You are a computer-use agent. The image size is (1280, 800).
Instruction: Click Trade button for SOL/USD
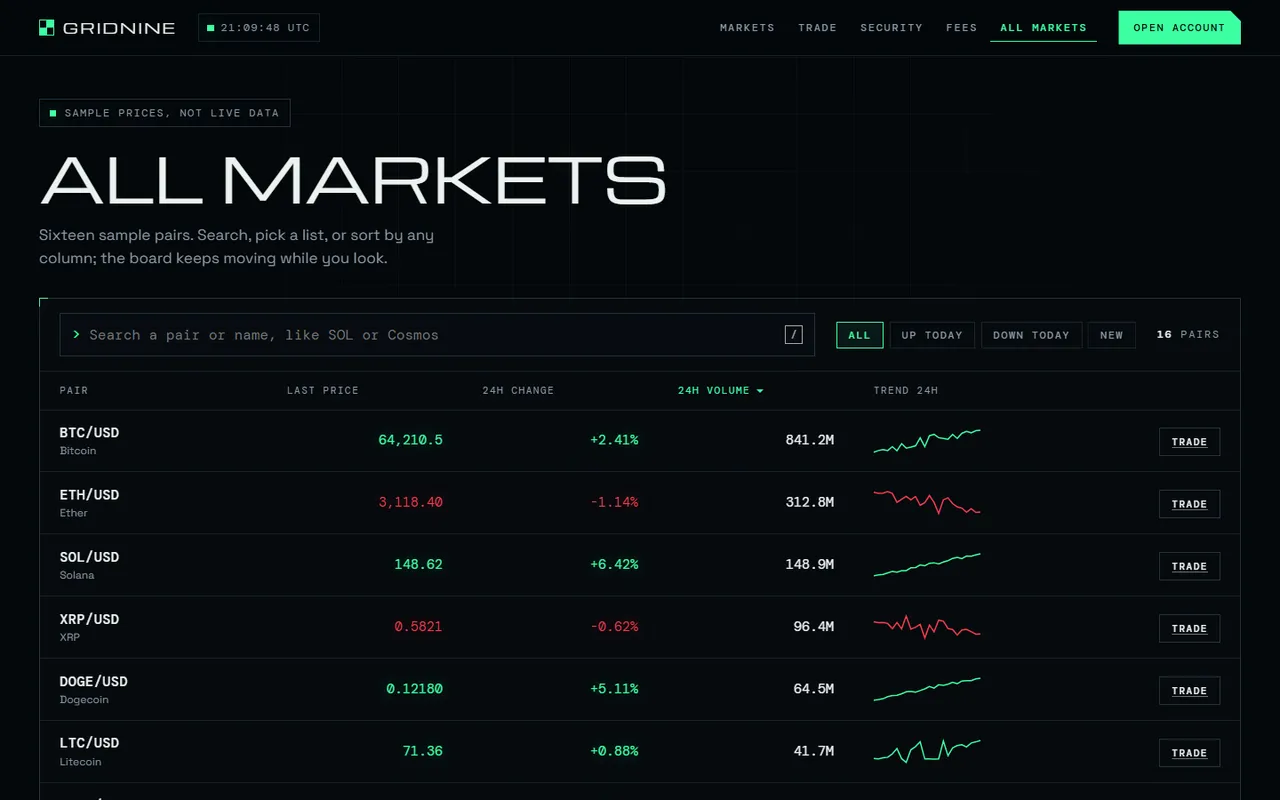coord(1189,566)
